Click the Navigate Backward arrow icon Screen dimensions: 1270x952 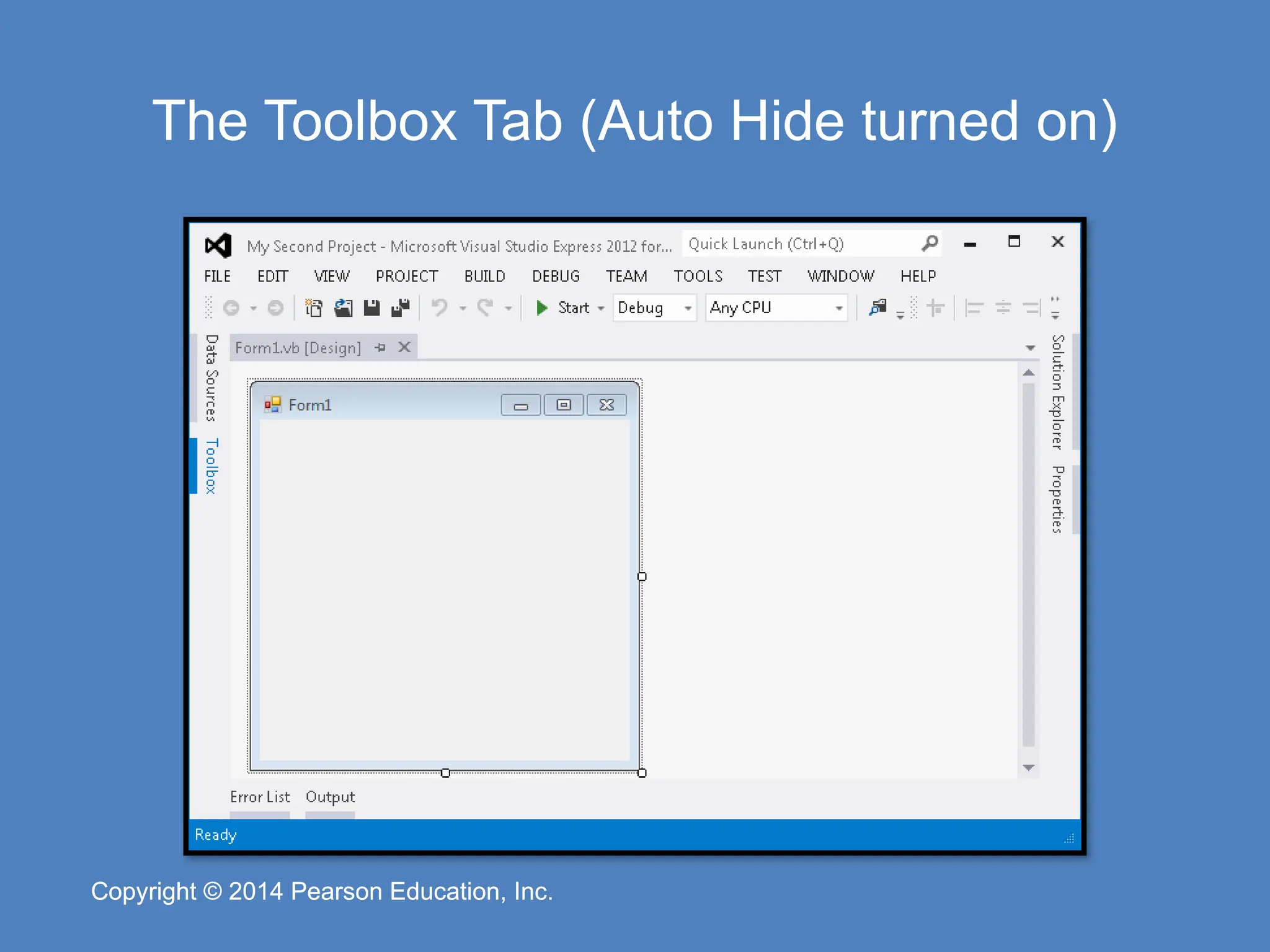[x=231, y=308]
